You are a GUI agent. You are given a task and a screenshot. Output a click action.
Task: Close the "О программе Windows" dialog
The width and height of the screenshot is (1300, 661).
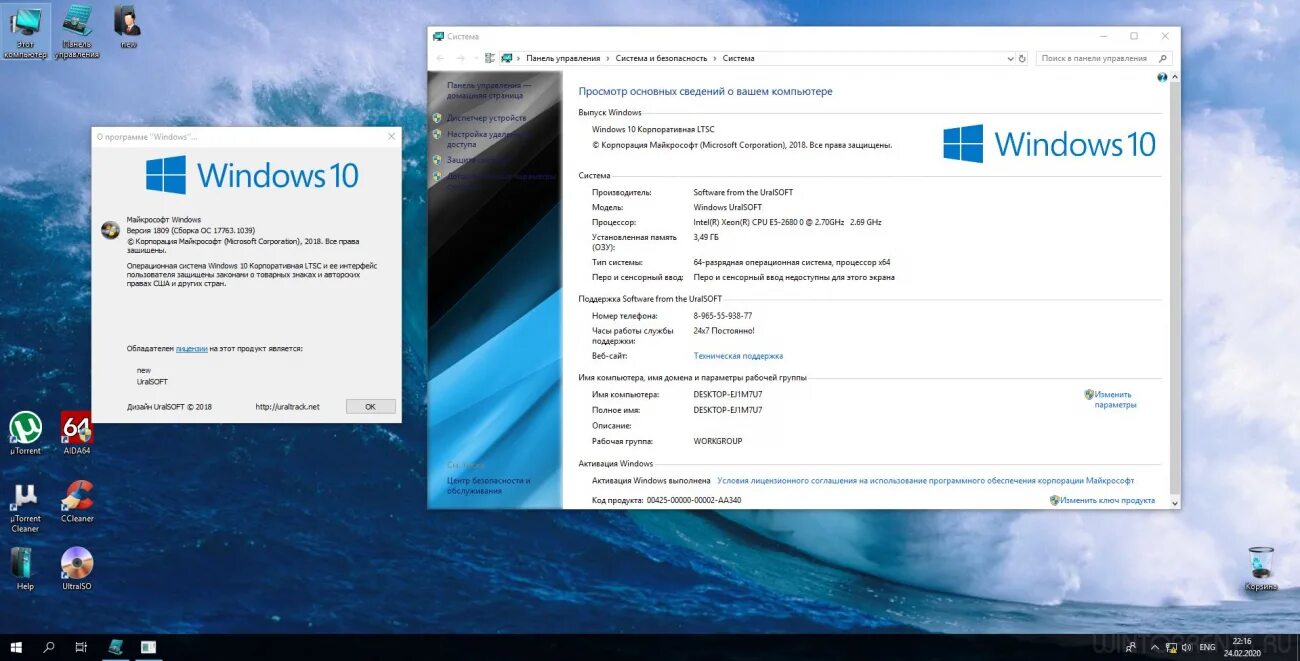click(x=391, y=136)
